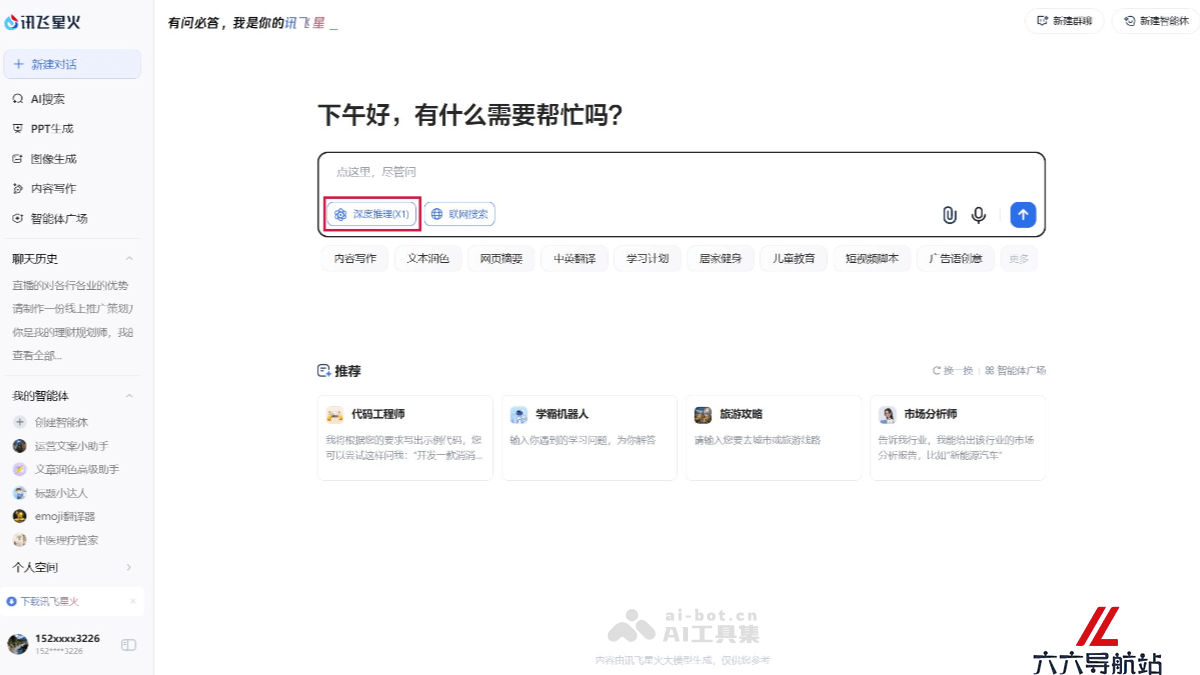1200x675 pixels.
Task: Open the 标题小达人 agent
Action: (x=50, y=493)
